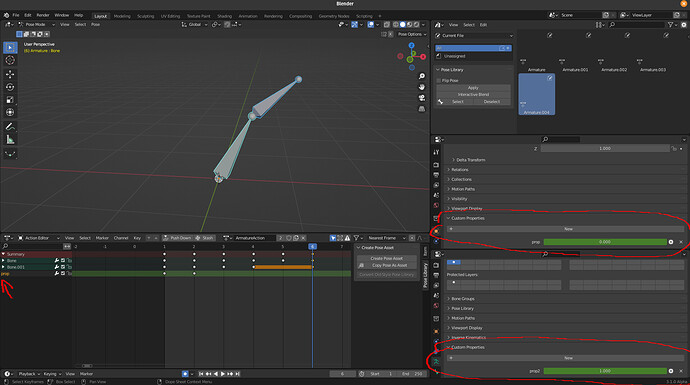
Task: Click the current frame number field
Action: (342, 374)
